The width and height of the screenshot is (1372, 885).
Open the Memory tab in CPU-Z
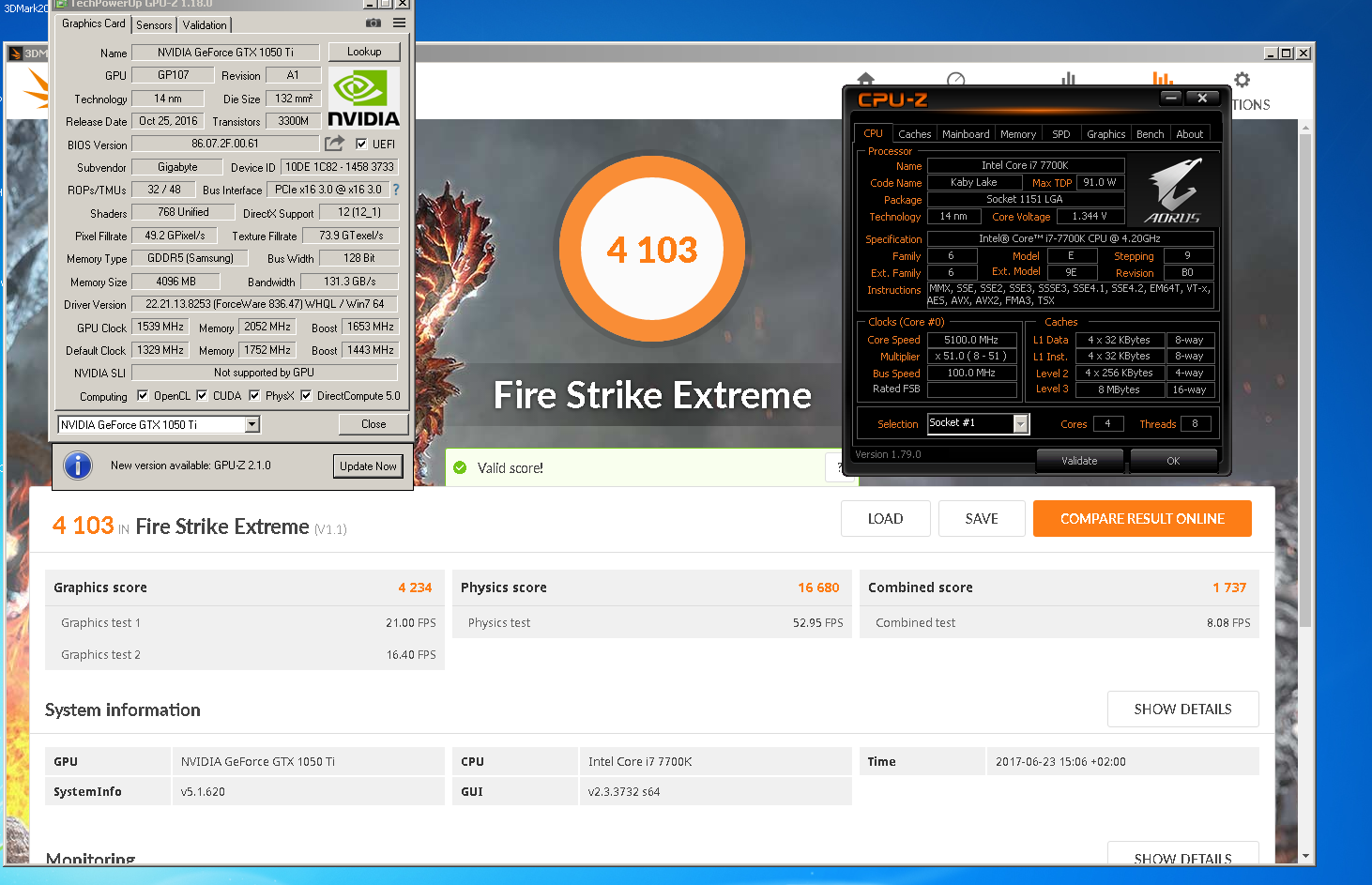coord(1018,134)
